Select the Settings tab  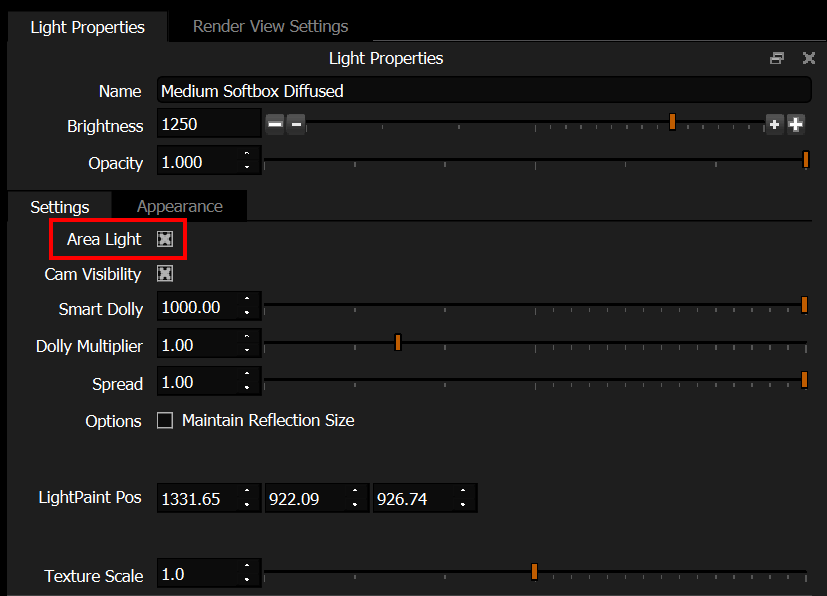(x=59, y=206)
